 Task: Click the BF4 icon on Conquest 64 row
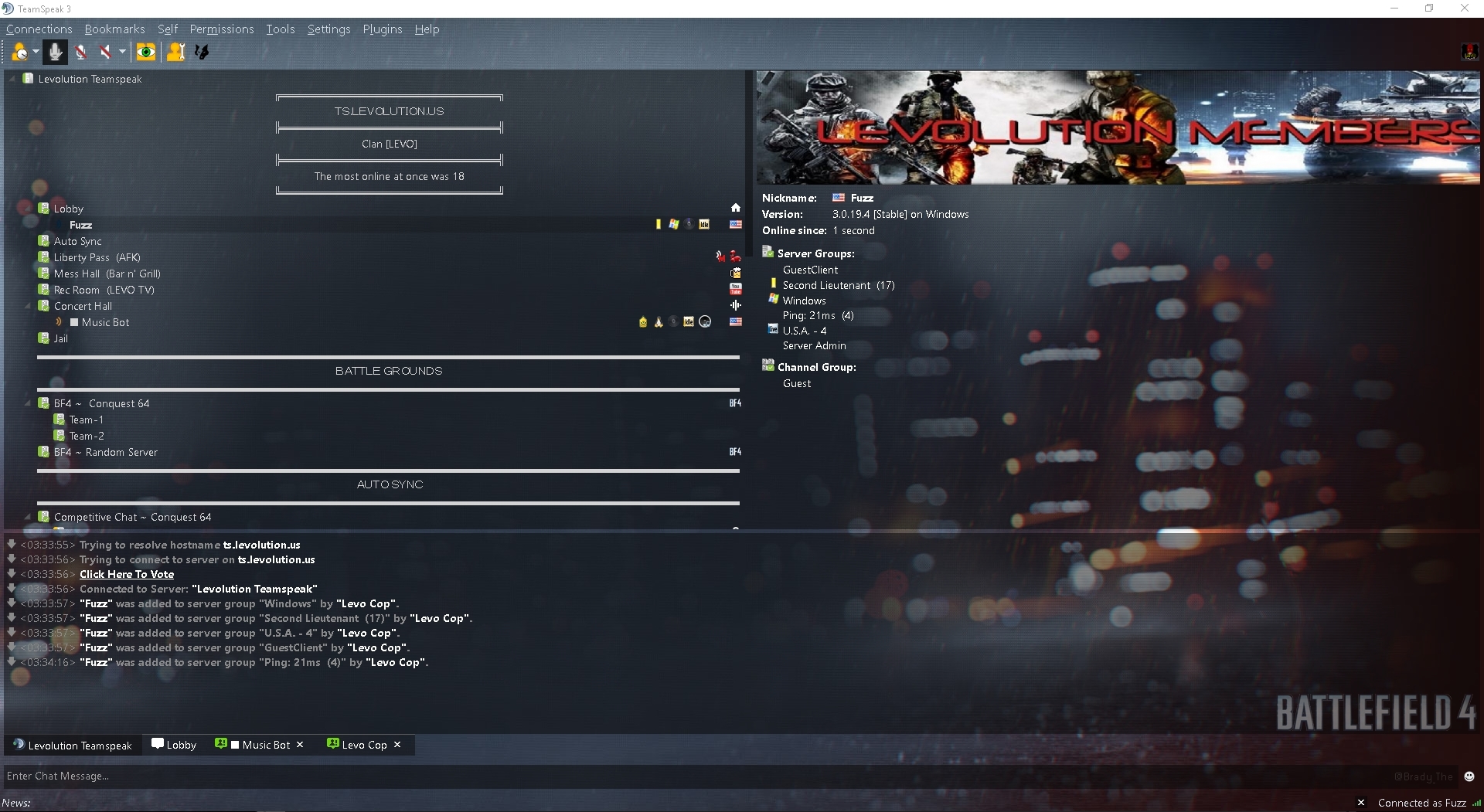(x=735, y=403)
